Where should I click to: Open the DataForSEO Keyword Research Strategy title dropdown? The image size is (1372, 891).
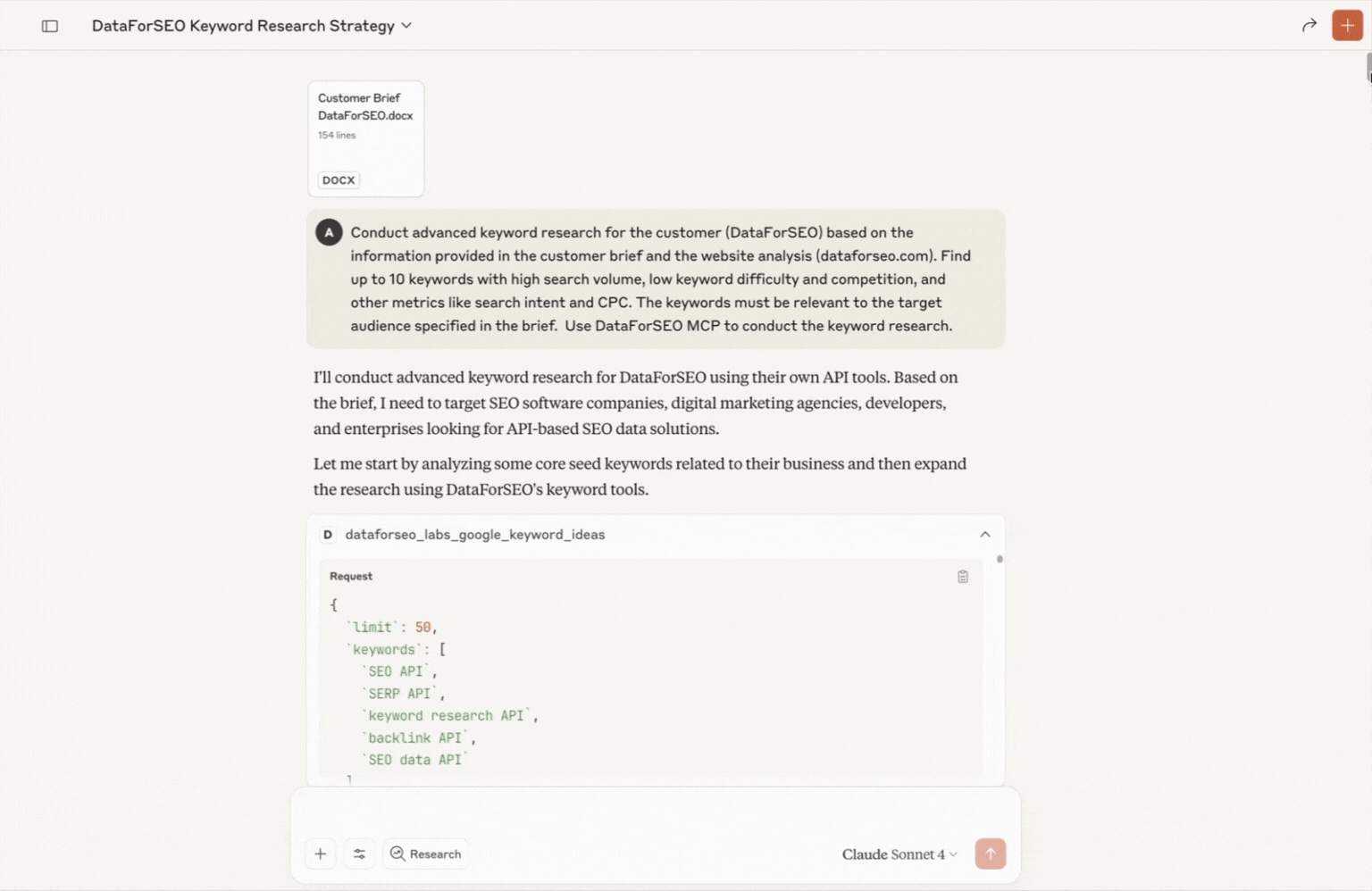click(x=252, y=26)
